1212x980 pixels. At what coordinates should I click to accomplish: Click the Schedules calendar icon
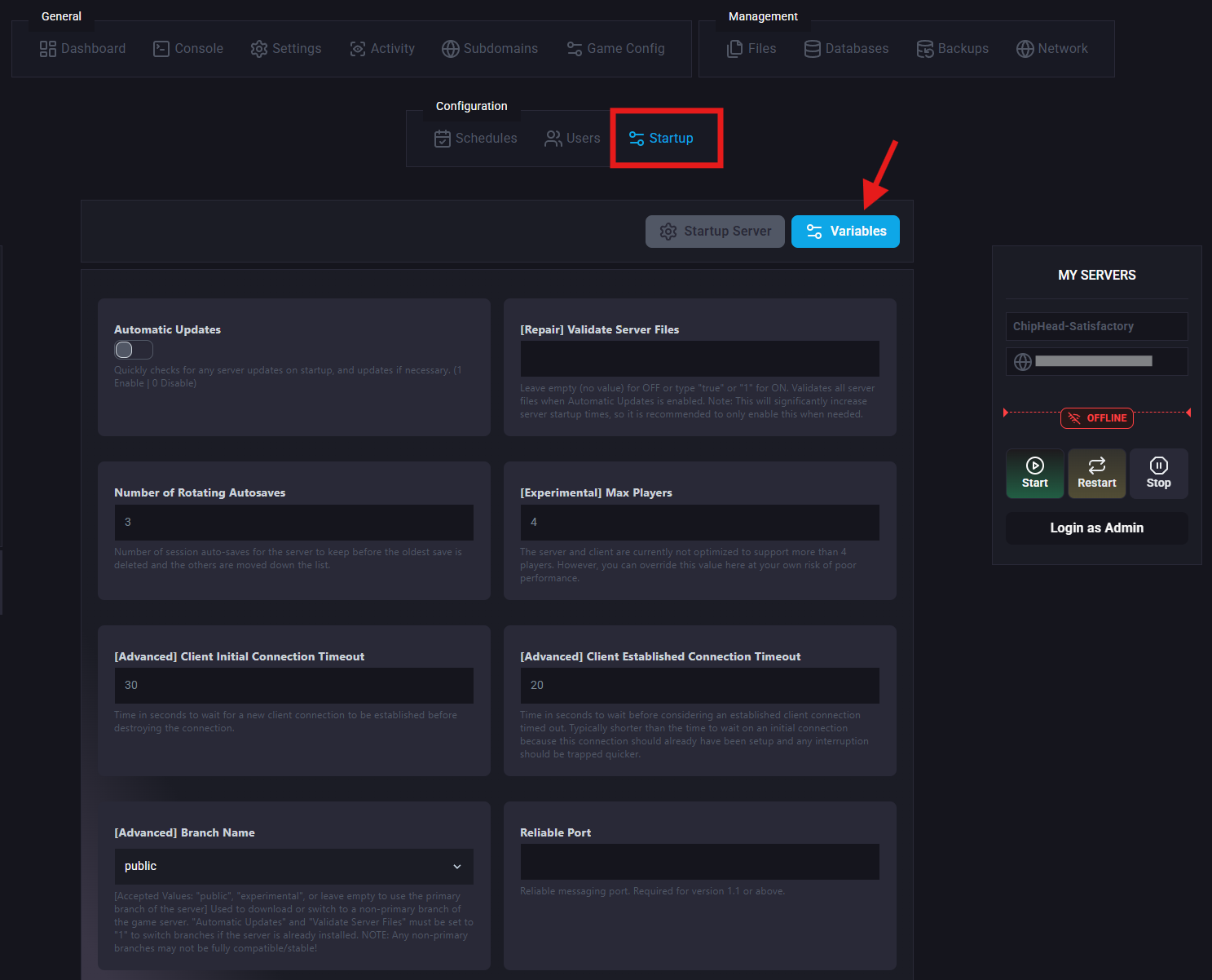coord(443,139)
